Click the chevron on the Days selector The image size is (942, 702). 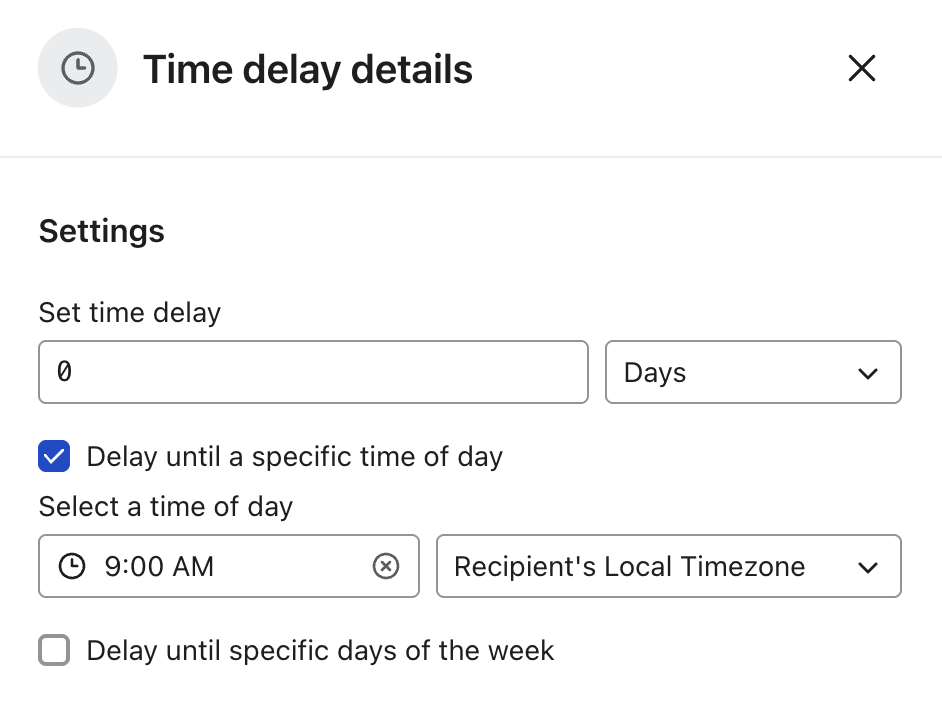(869, 372)
